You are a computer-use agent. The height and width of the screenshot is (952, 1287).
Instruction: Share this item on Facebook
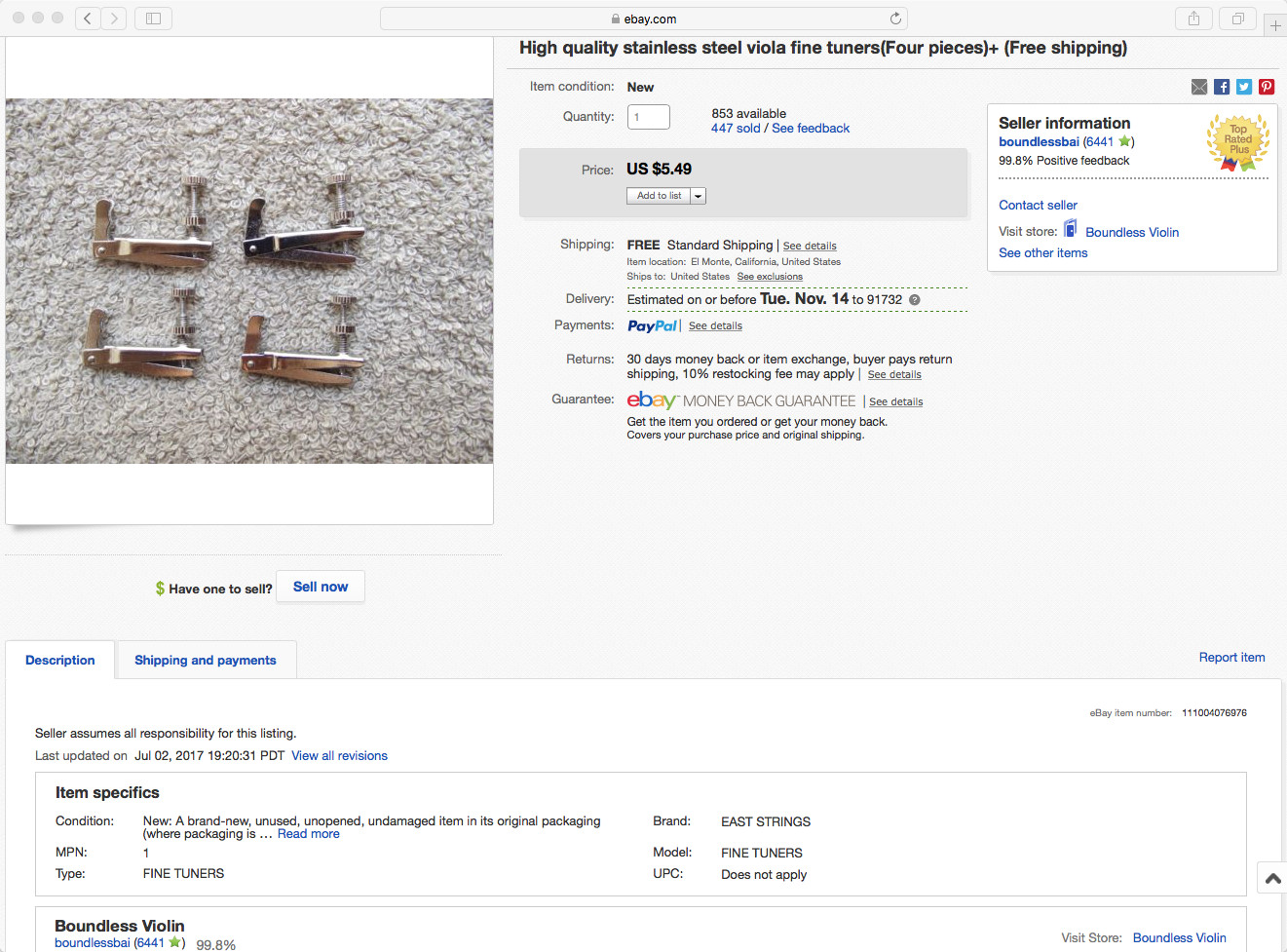(x=1222, y=87)
